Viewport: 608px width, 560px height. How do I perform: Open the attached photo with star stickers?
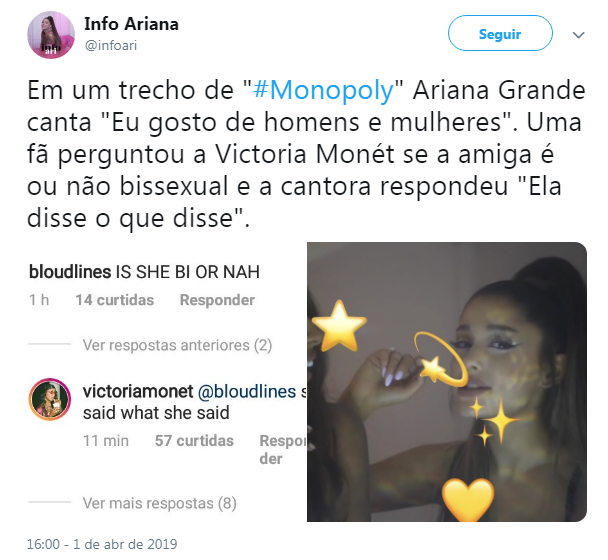pos(447,382)
